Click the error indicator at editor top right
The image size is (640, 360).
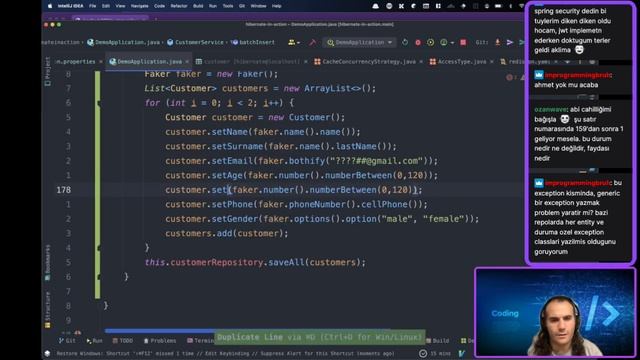509,77
